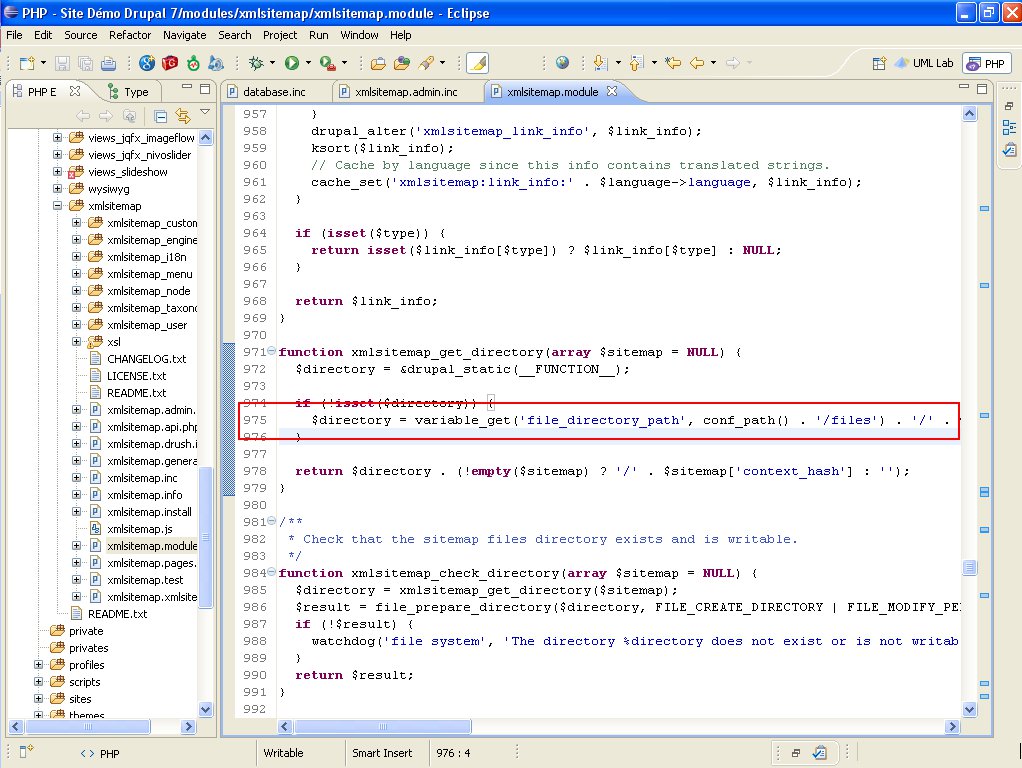Click the Open Perspective icon
1022x768 pixels.
(x=879, y=63)
